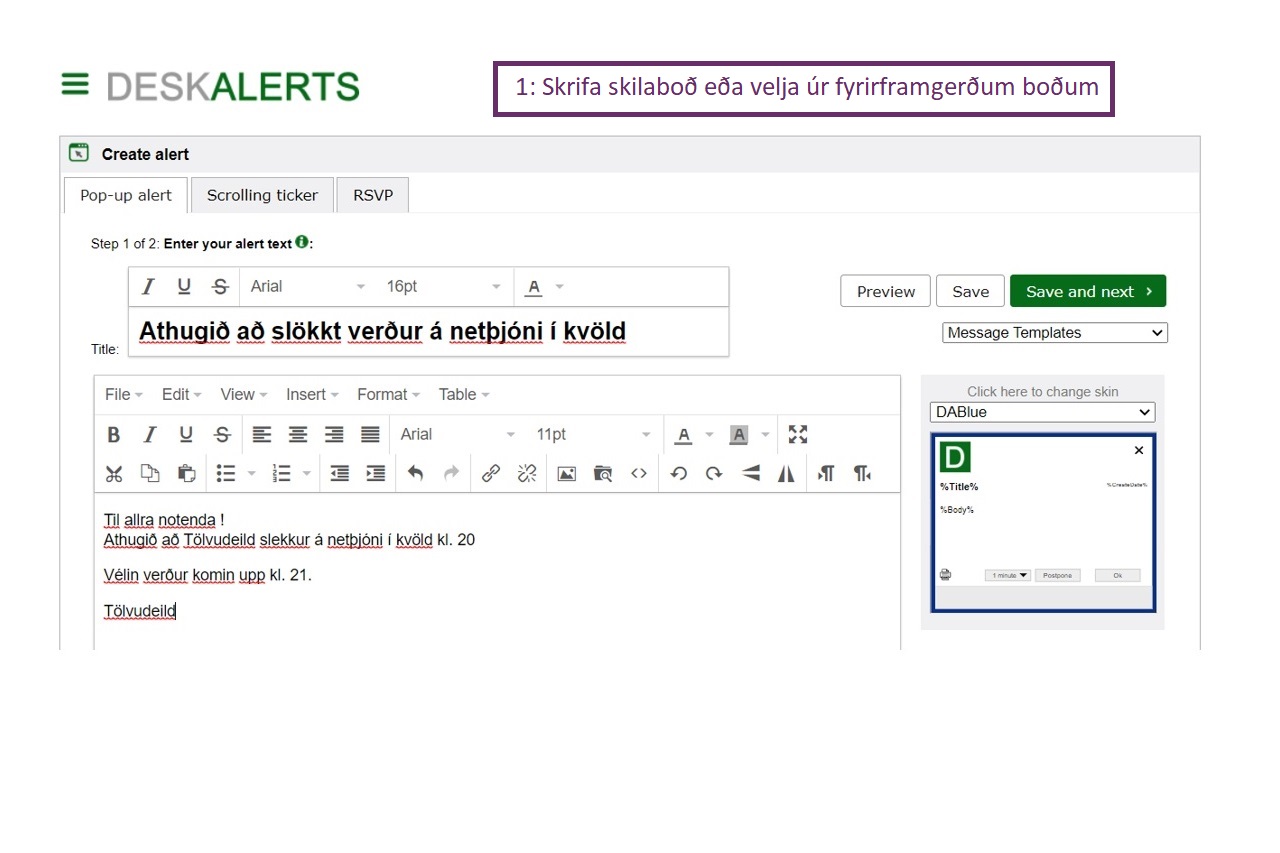Image resolution: width=1280 pixels, height=853 pixels.
Task: Toggle italic in title toolbar
Action: click(148, 287)
